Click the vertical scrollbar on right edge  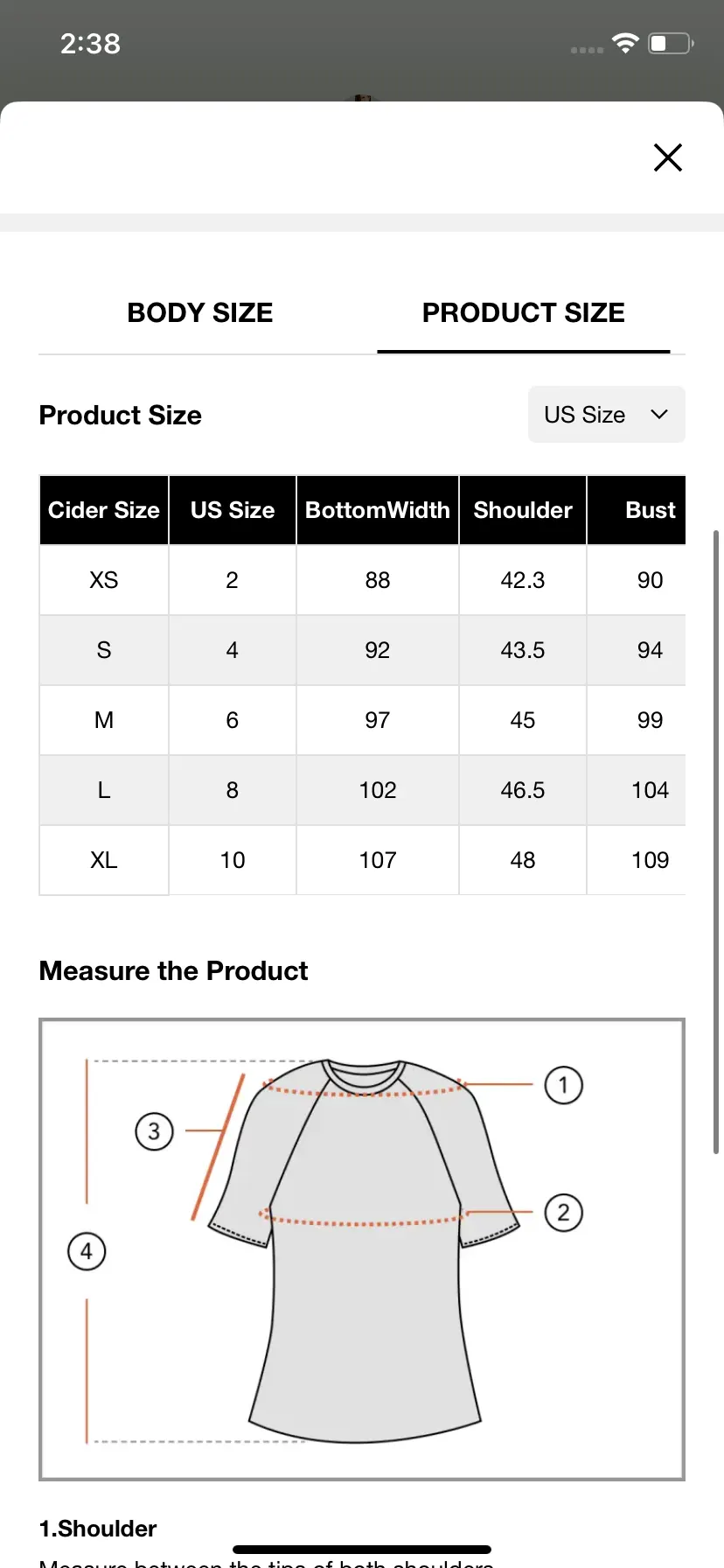718,842
